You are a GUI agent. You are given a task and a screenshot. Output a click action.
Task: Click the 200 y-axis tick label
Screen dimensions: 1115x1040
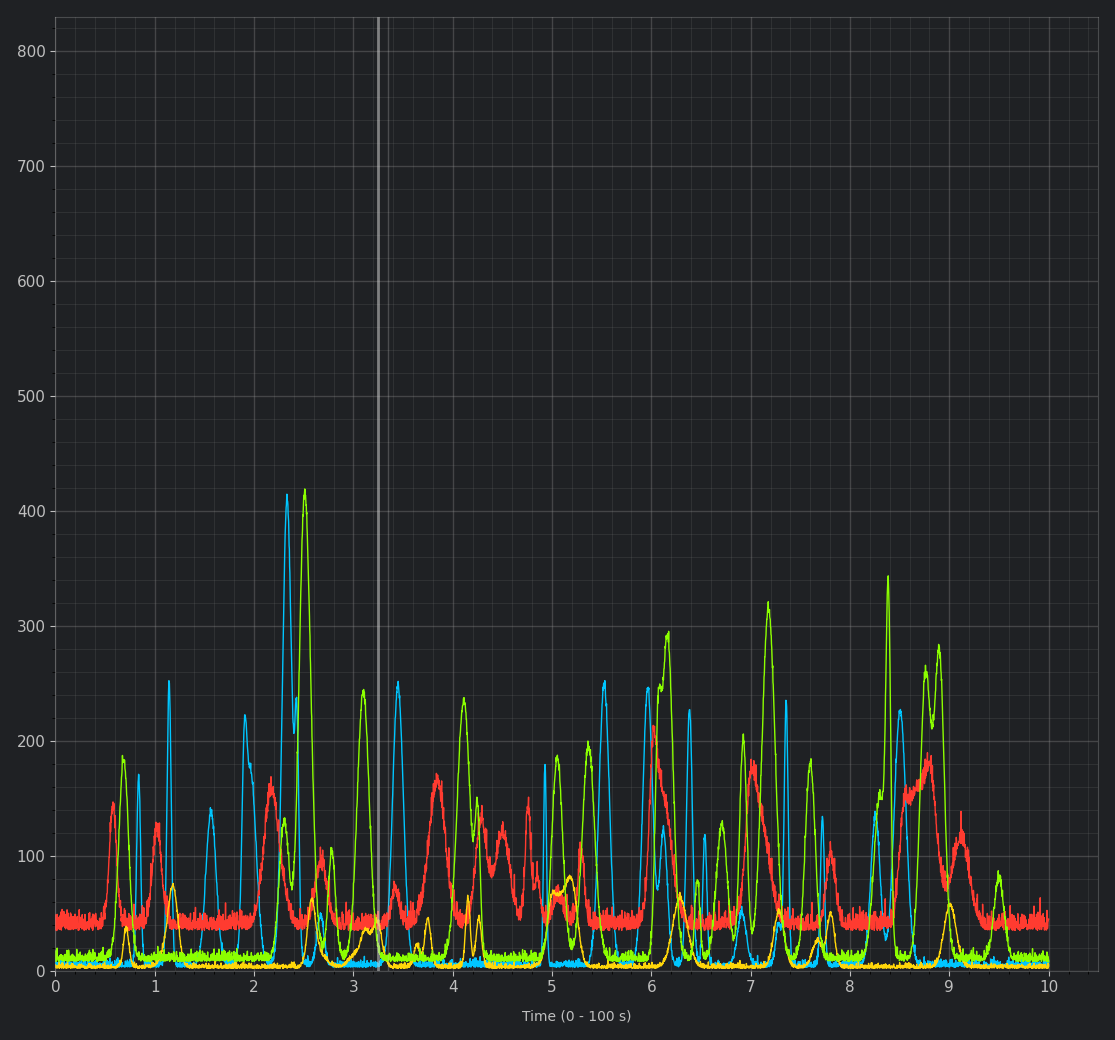(x=32, y=741)
